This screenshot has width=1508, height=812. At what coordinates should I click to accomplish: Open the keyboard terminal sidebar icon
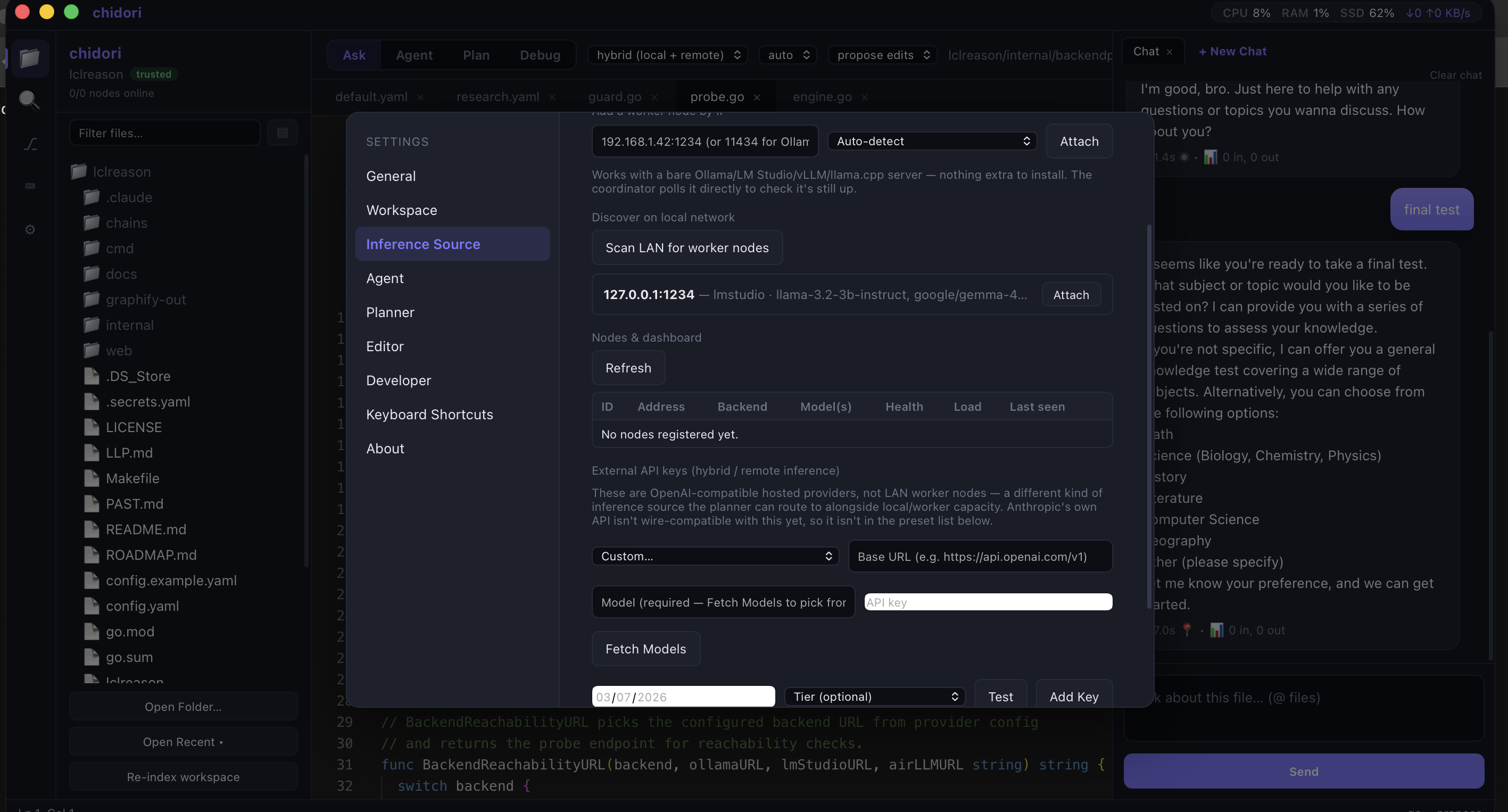tap(30, 186)
